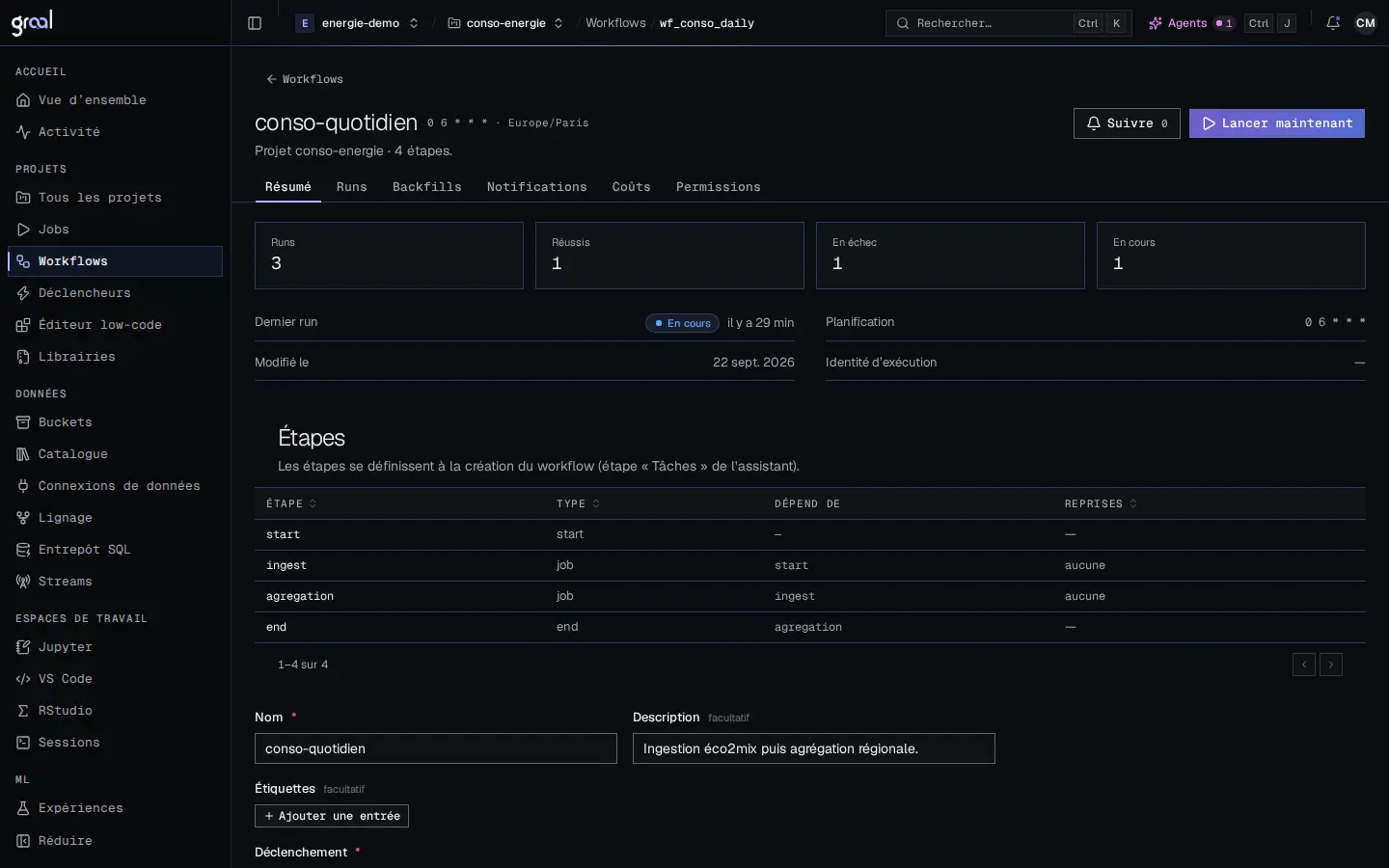Go to next table page
This screenshot has width=1389, height=868.
(x=1331, y=665)
